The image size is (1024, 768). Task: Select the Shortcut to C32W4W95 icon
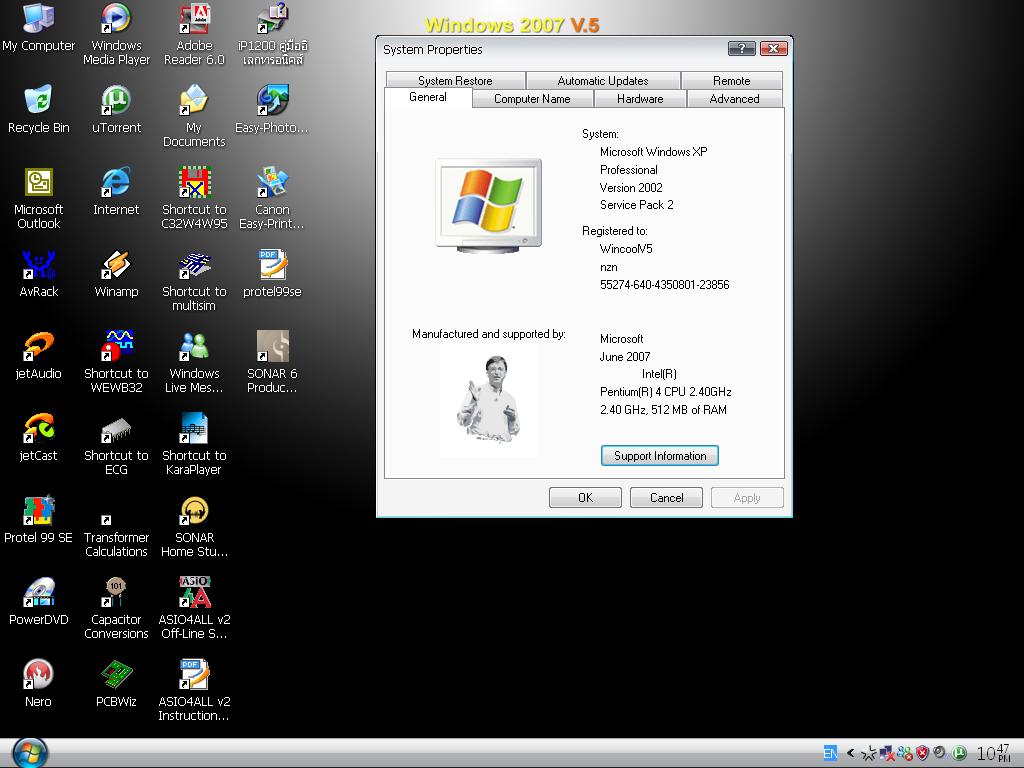(x=194, y=199)
